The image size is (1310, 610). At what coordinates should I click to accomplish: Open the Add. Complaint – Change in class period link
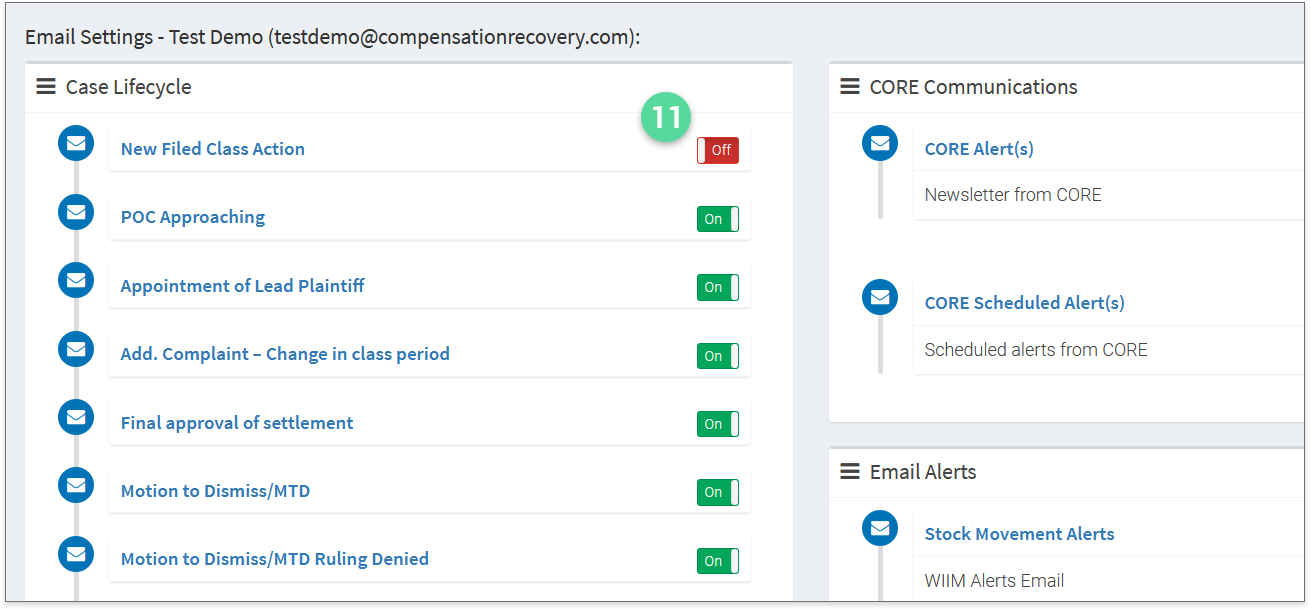[x=285, y=354]
